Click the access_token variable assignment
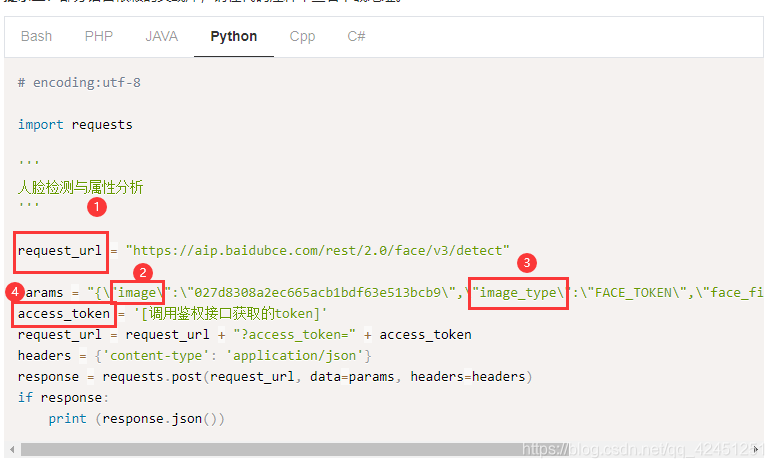 (64, 313)
